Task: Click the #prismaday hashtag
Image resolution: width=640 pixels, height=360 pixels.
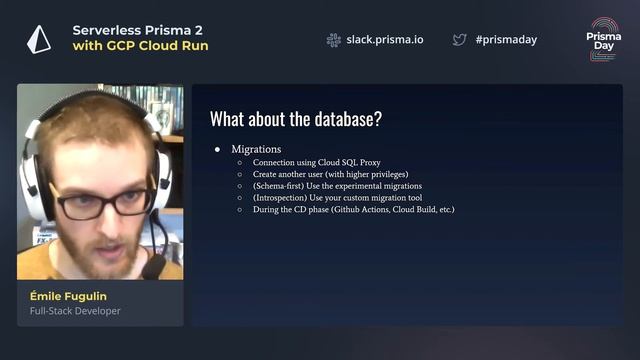Action: 506,40
